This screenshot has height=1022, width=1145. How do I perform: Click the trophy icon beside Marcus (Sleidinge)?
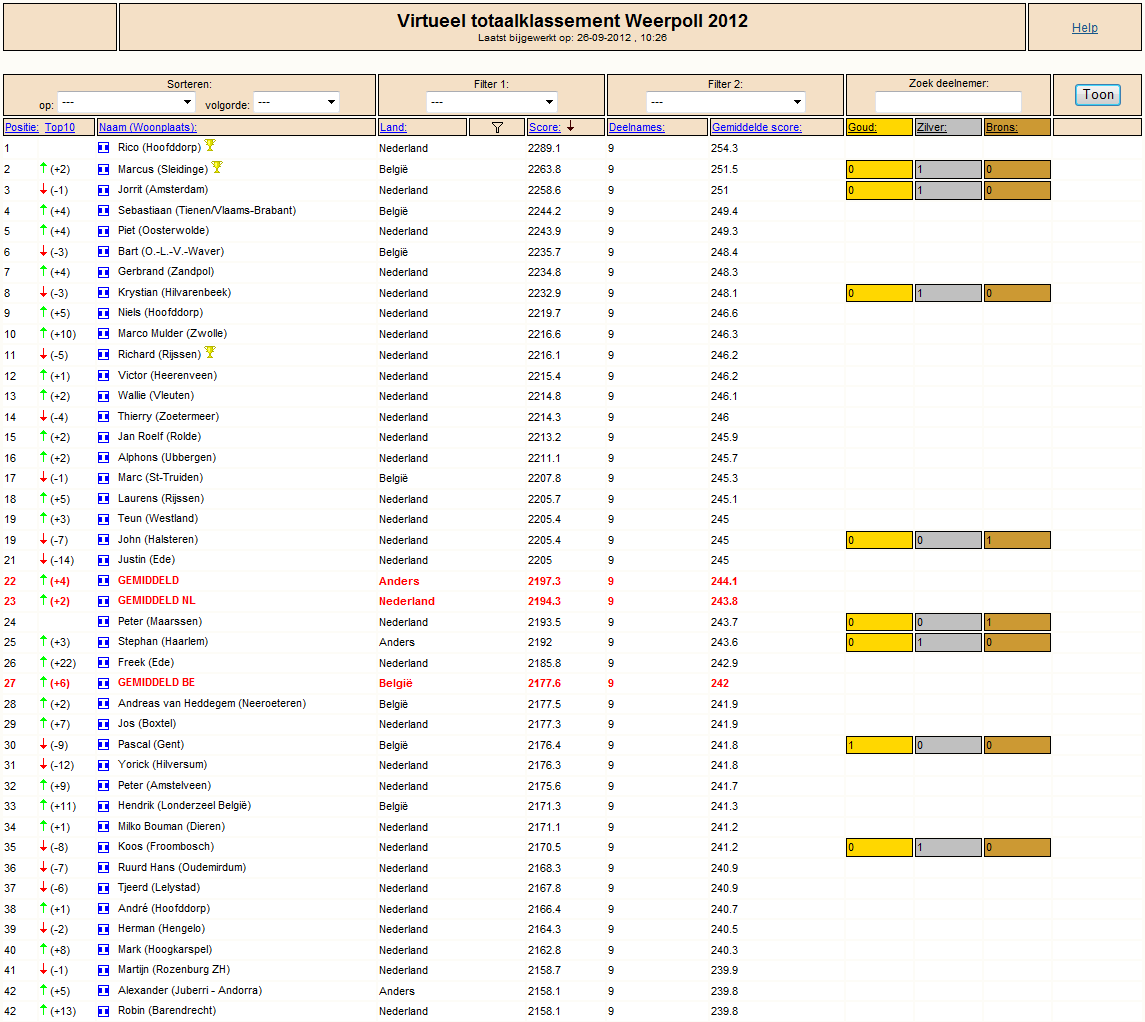(x=217, y=167)
